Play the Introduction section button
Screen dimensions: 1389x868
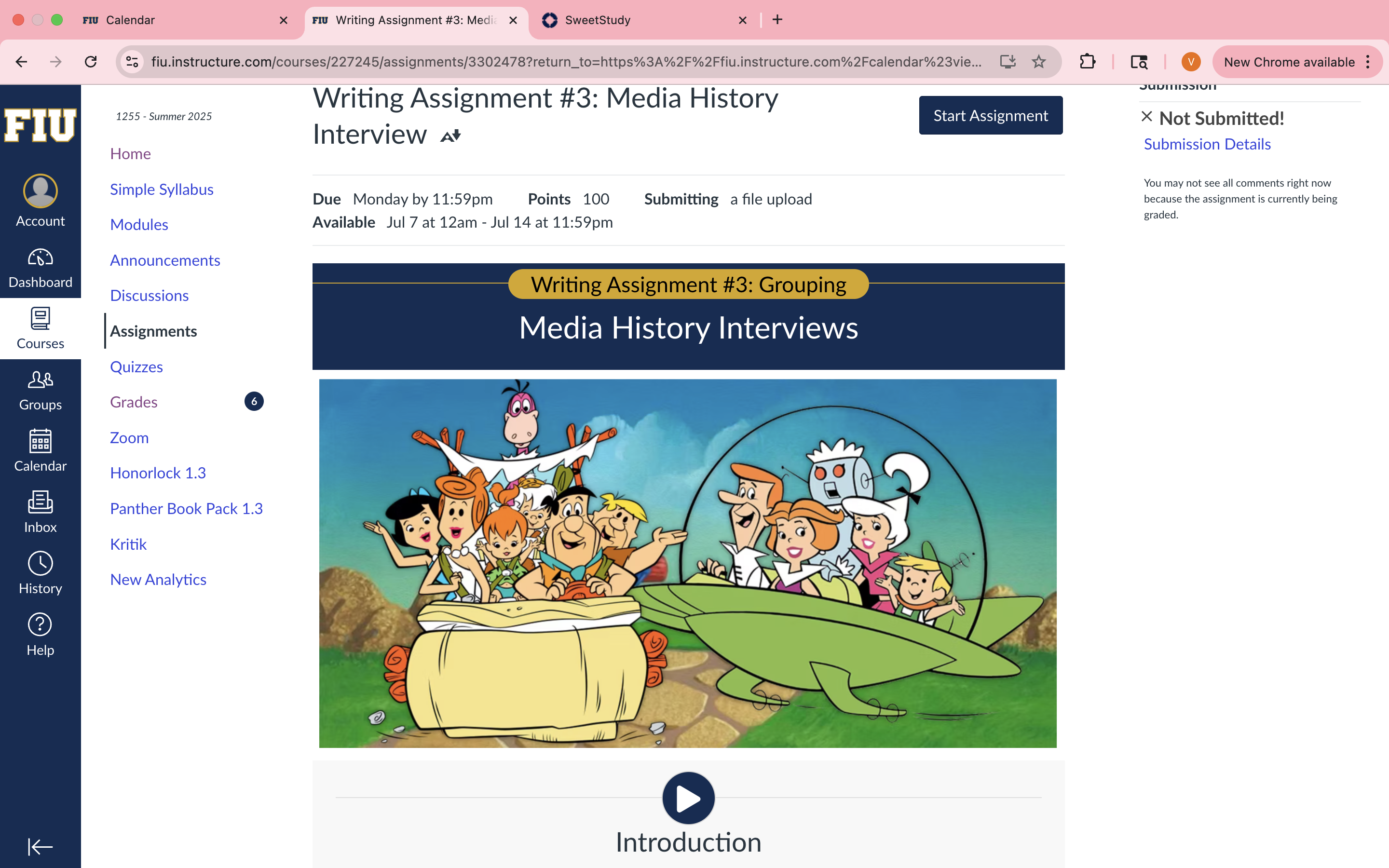click(688, 798)
